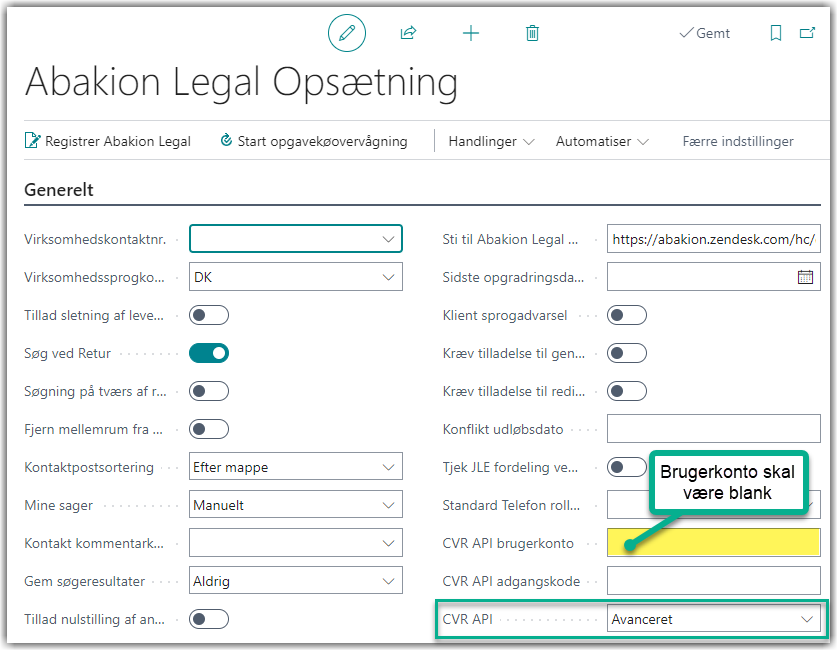Toggle Tillad nulstilling af an... switch
838x651 pixels.
click(x=209, y=619)
